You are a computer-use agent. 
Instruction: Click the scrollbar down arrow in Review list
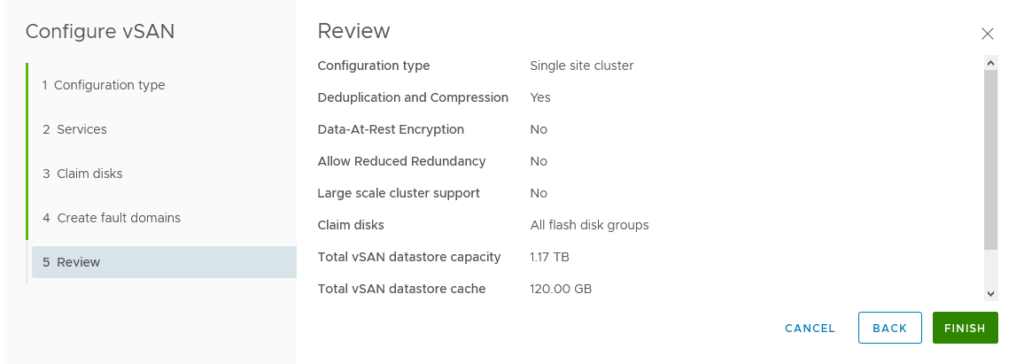pyautogui.click(x=991, y=294)
